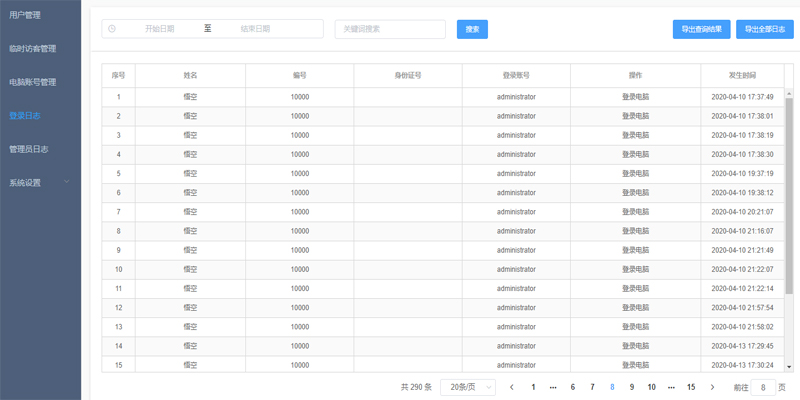This screenshot has height=400, width=800.
Task: Go to previous page with left arrow
Action: tap(512, 387)
